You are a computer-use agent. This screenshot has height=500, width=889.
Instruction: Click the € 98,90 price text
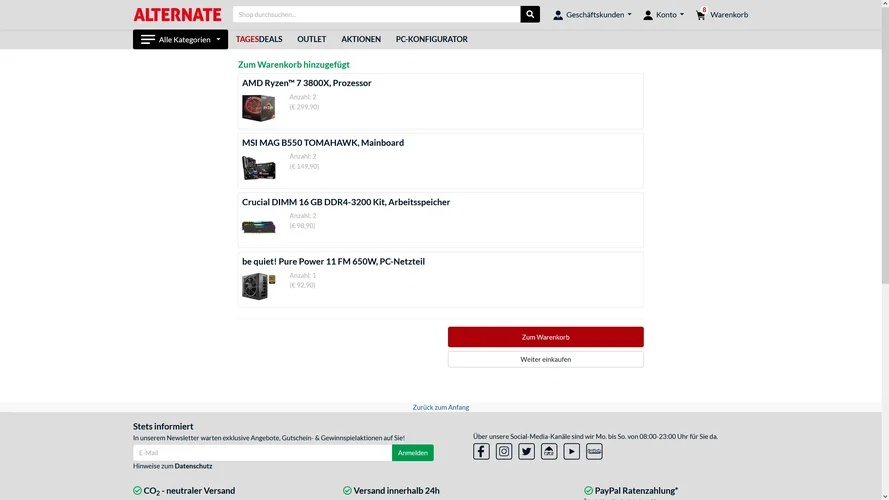[x=302, y=226]
